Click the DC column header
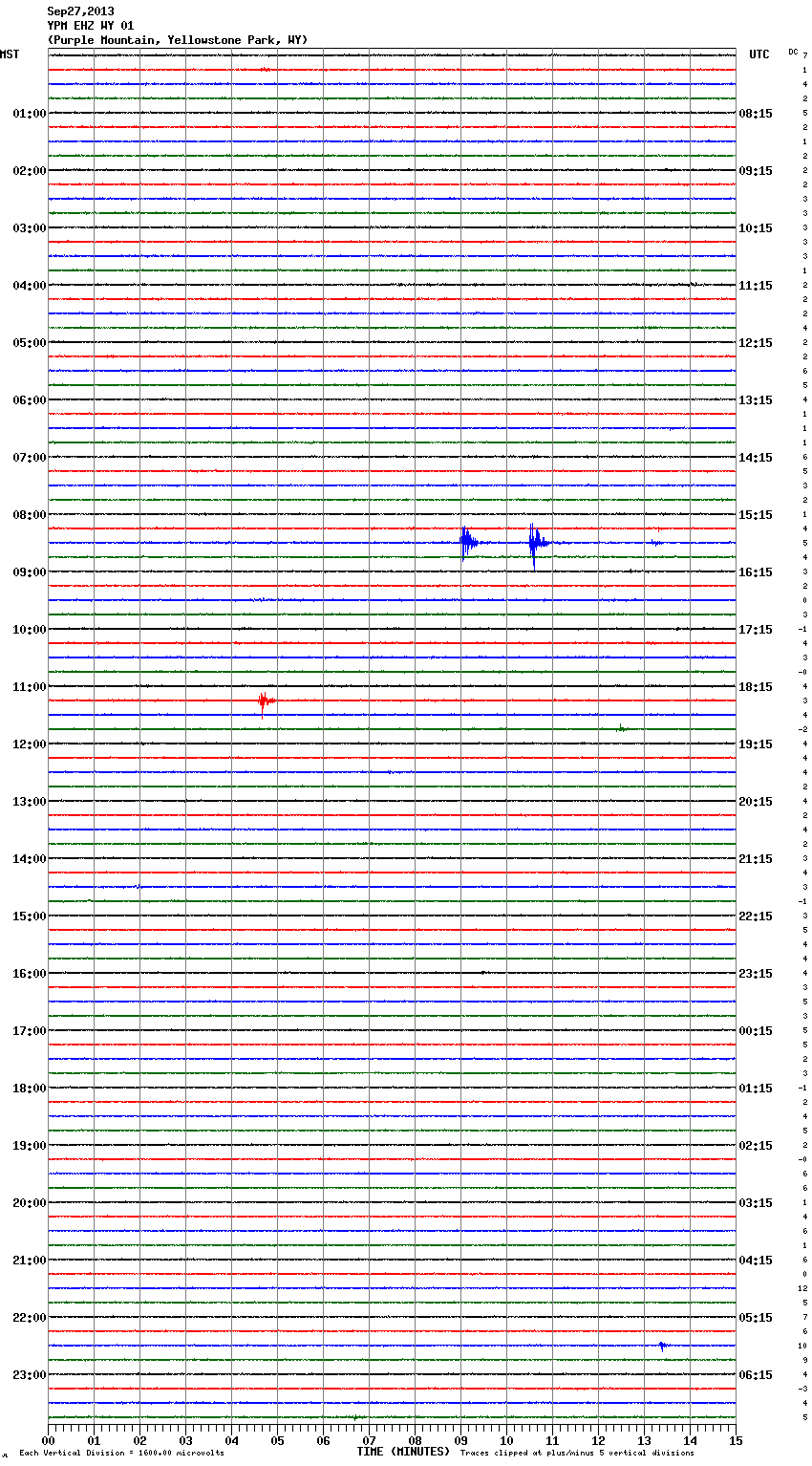The width and height of the screenshot is (812, 1466). [x=793, y=52]
